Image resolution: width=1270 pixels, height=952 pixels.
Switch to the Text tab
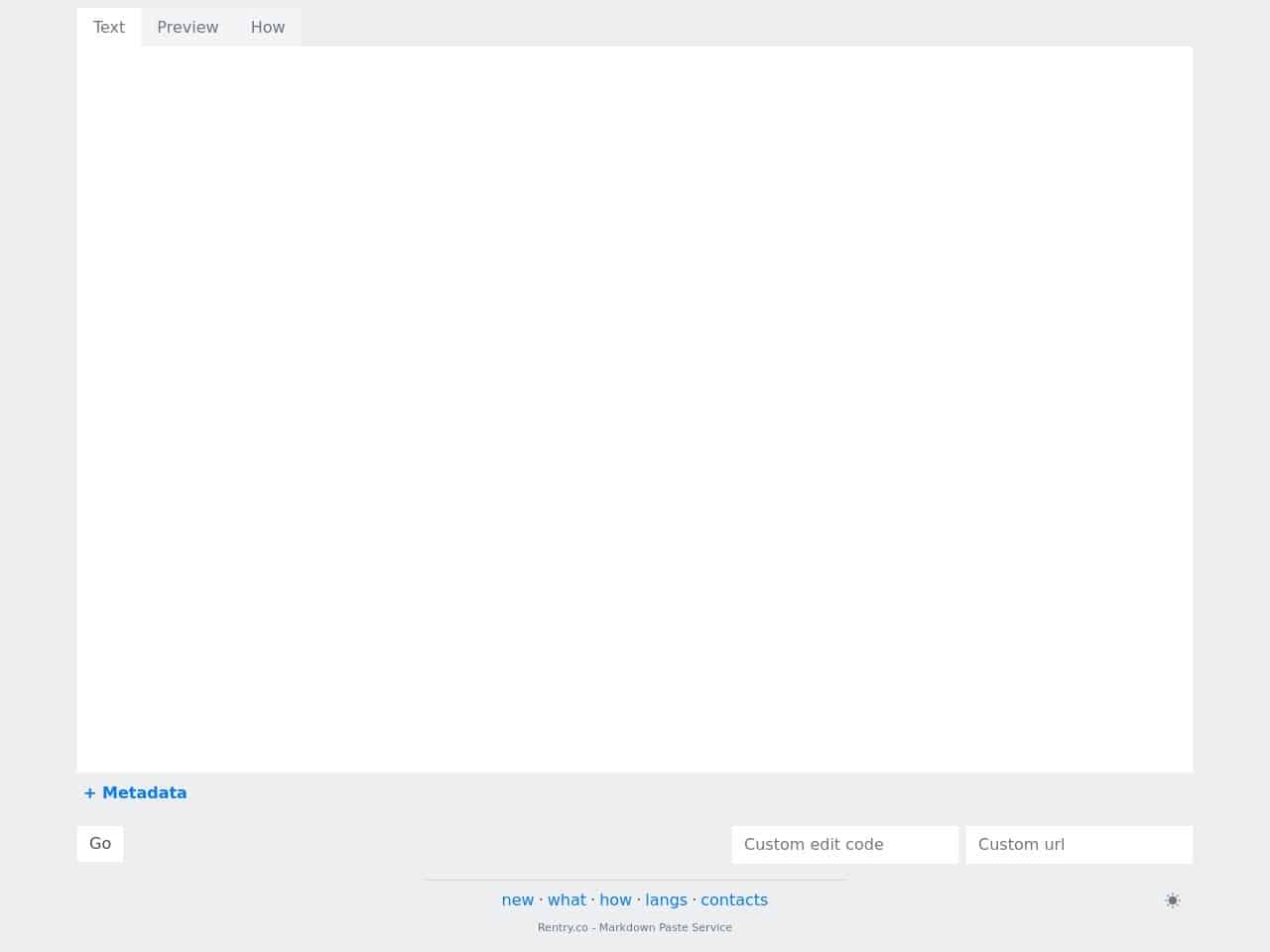[109, 27]
